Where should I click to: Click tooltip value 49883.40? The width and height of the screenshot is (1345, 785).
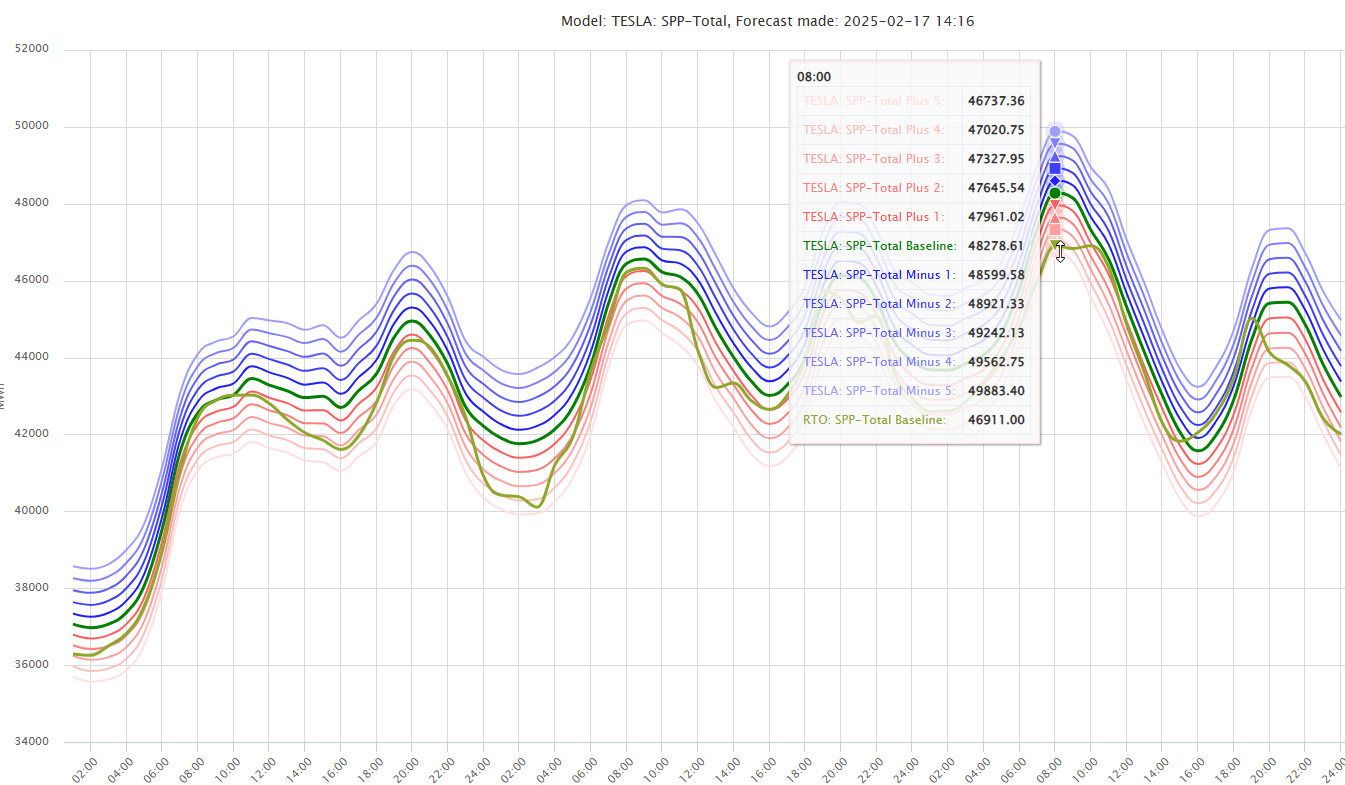[x=996, y=391]
